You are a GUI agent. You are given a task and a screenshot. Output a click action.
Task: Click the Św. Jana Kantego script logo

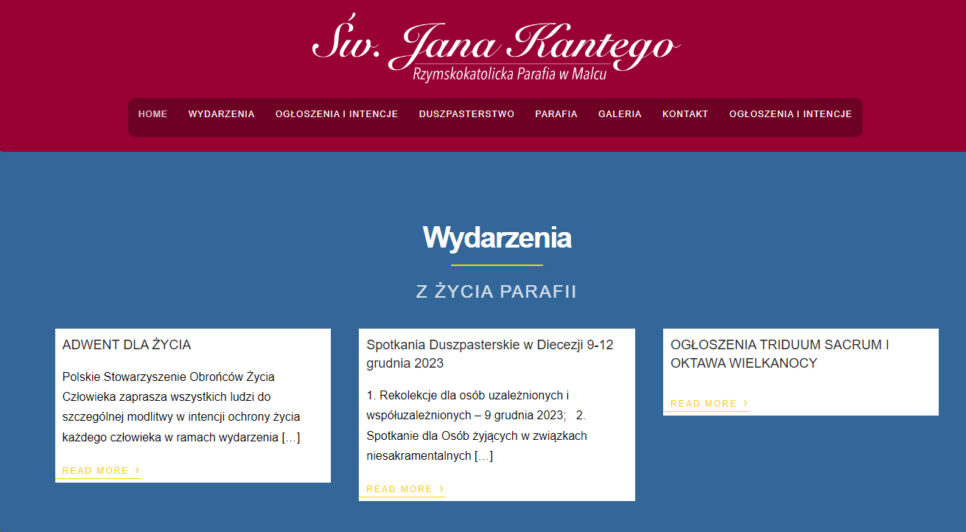(x=495, y=41)
